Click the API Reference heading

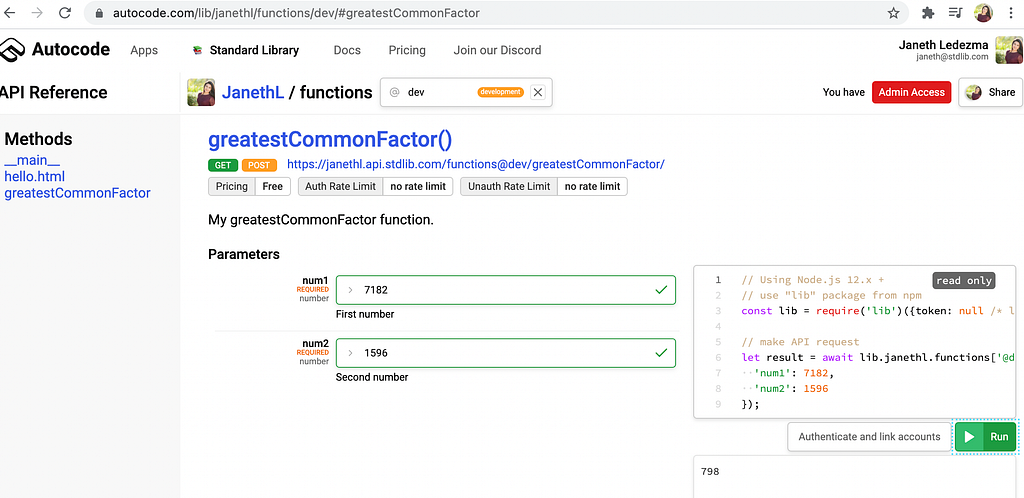click(52, 93)
